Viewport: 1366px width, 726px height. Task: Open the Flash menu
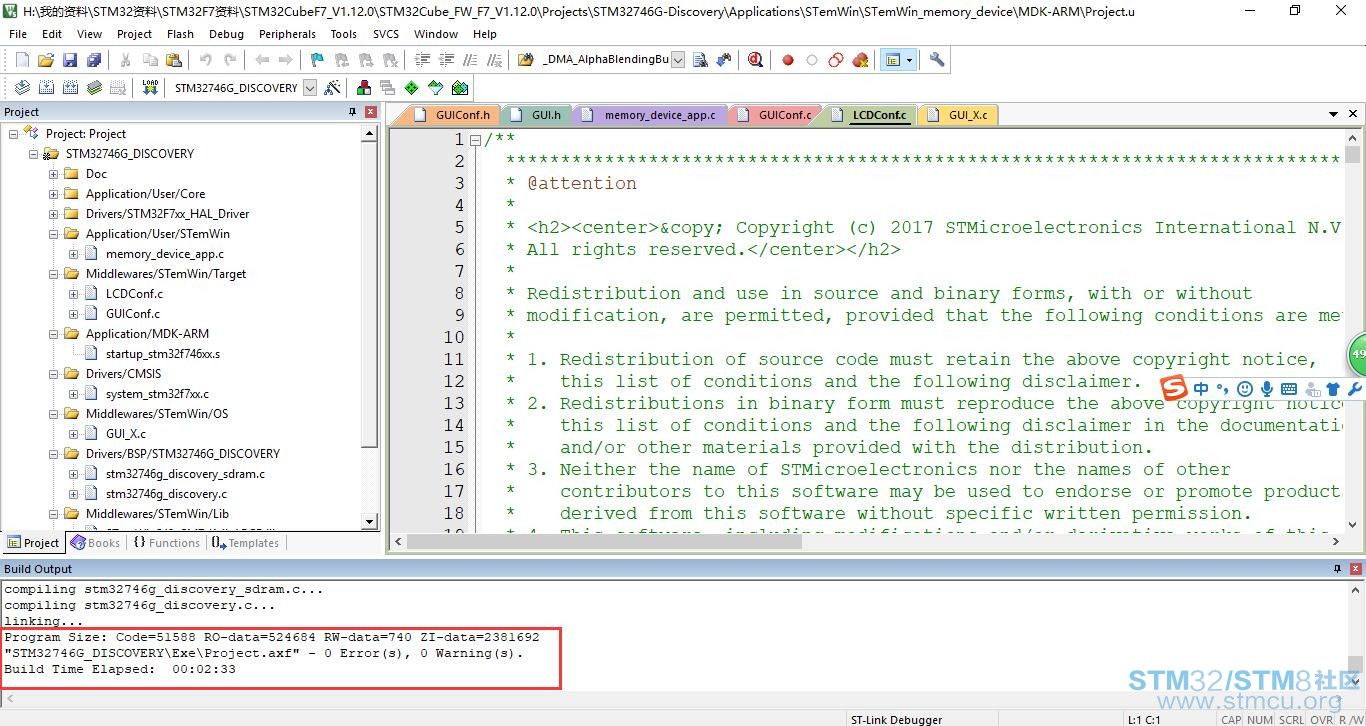tap(181, 34)
